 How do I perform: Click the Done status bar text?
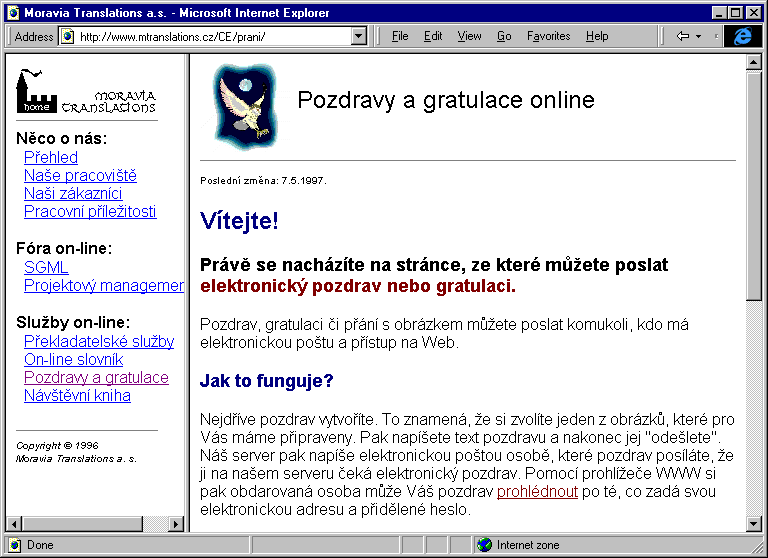[x=40, y=545]
